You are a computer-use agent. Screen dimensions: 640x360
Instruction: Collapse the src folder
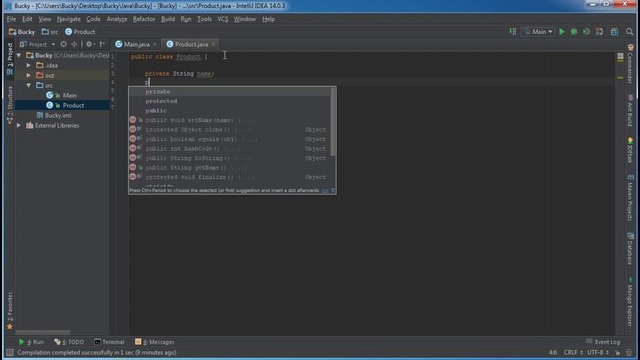(x=29, y=85)
